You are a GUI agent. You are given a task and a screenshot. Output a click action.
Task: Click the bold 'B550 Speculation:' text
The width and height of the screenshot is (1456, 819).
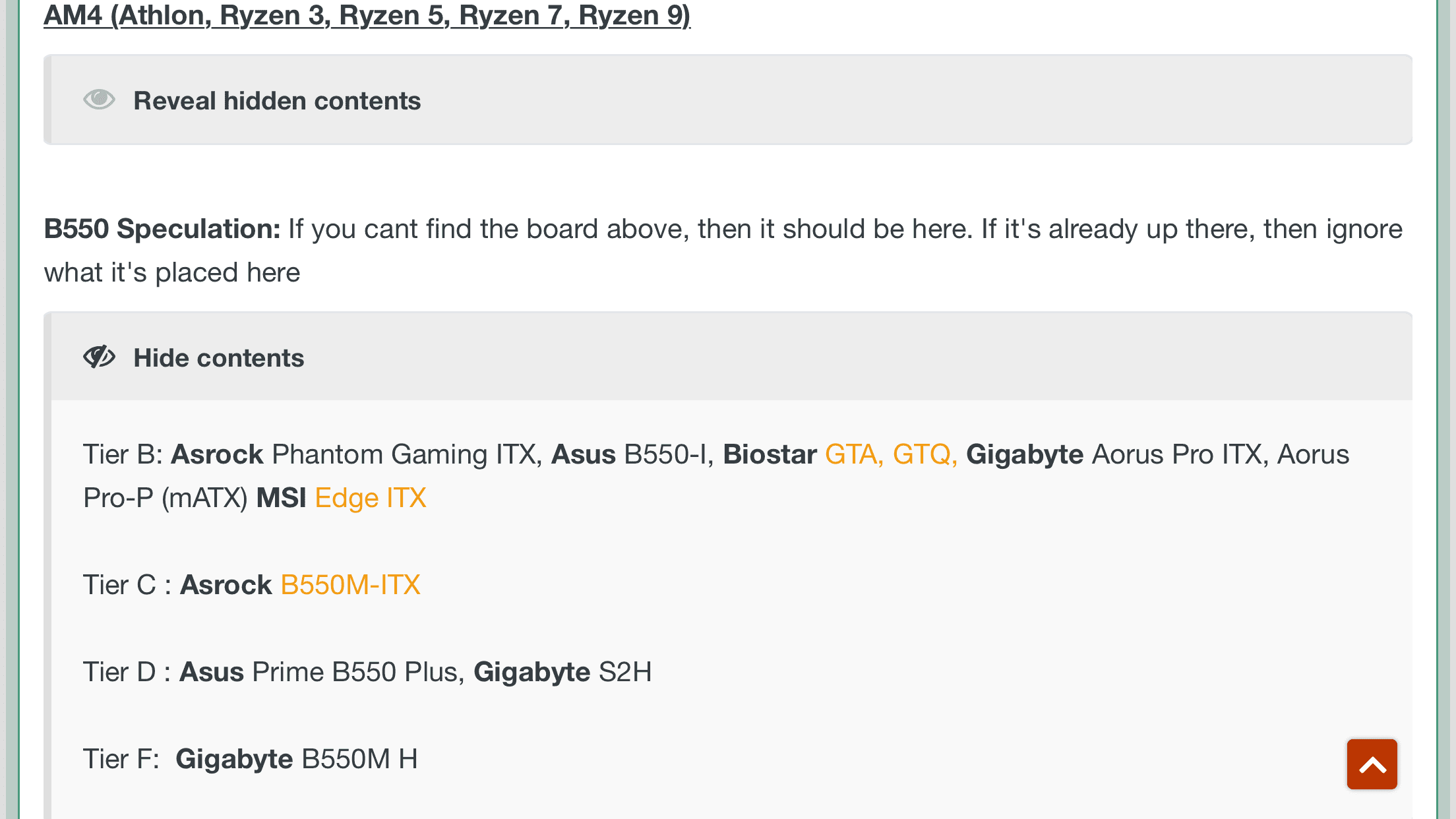[162, 229]
